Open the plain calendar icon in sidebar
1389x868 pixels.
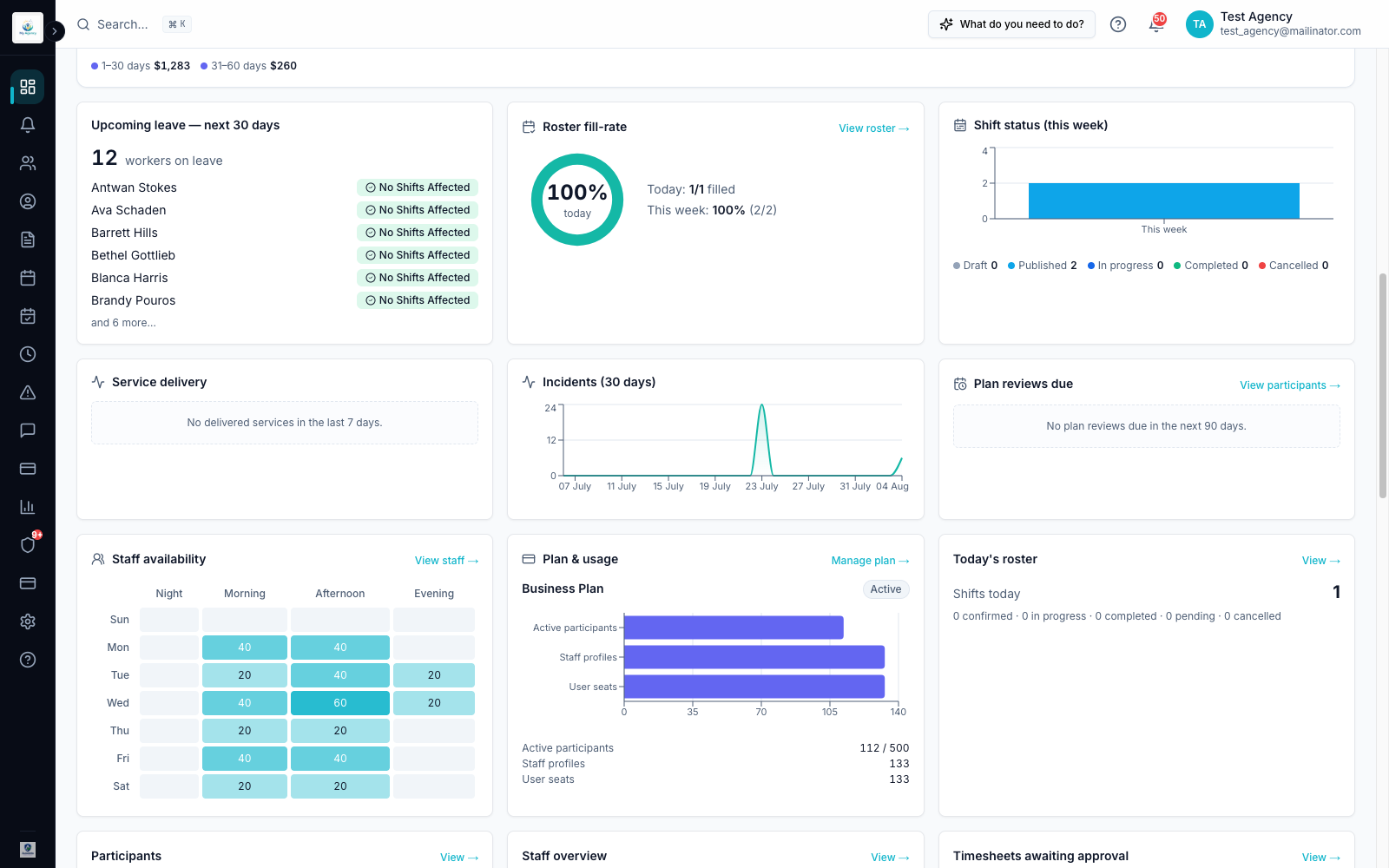28,278
